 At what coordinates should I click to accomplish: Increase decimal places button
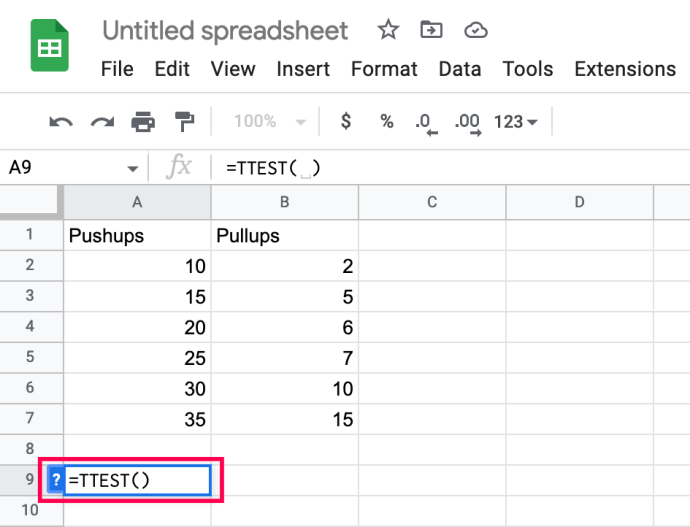pos(466,122)
